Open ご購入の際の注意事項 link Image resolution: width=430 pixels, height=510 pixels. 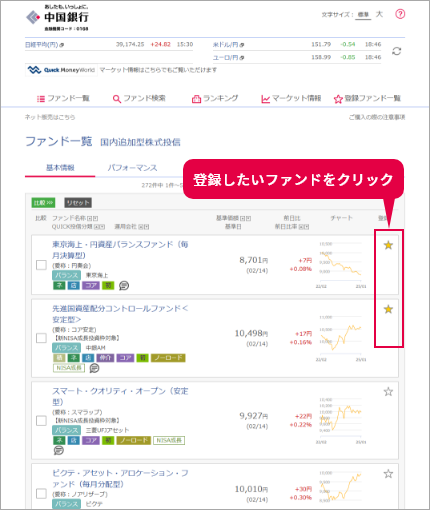[x=377, y=117]
